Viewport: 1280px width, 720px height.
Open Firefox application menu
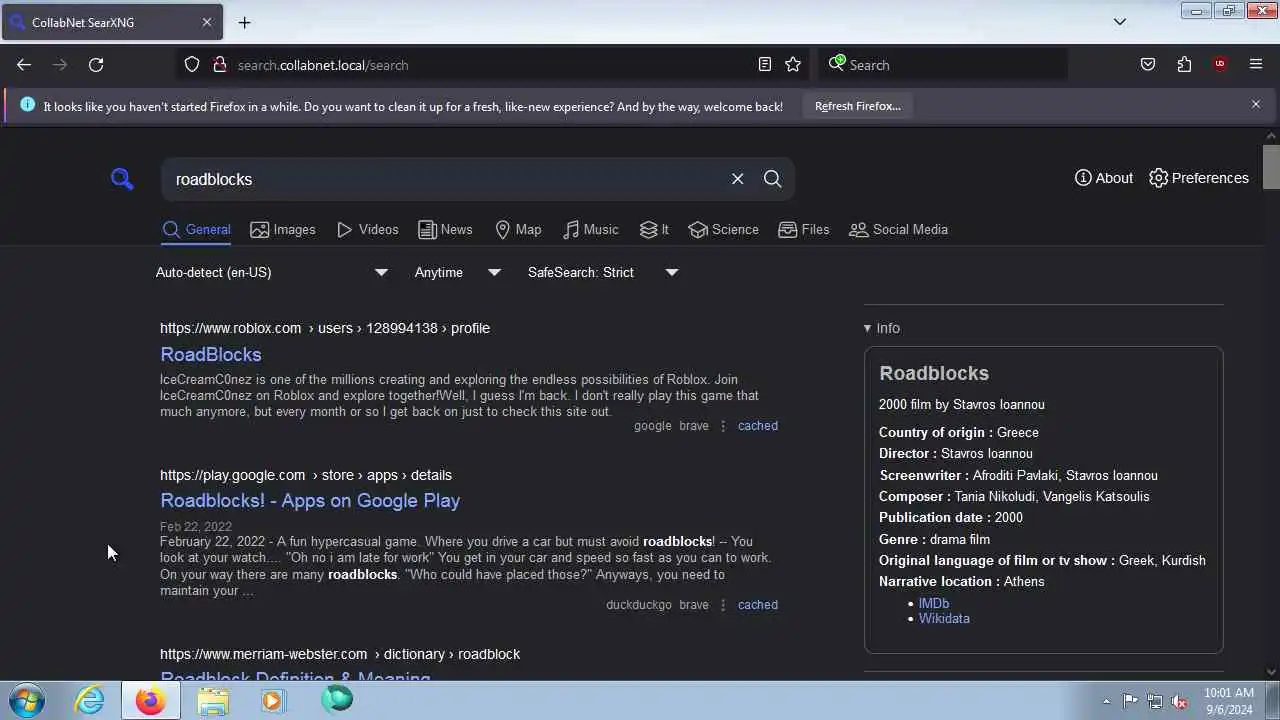tap(1256, 65)
